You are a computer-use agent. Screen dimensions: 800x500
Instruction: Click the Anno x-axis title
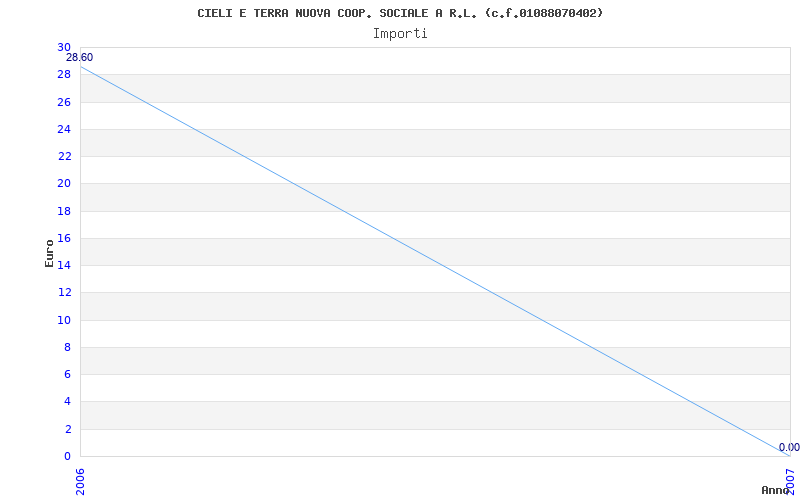775,490
